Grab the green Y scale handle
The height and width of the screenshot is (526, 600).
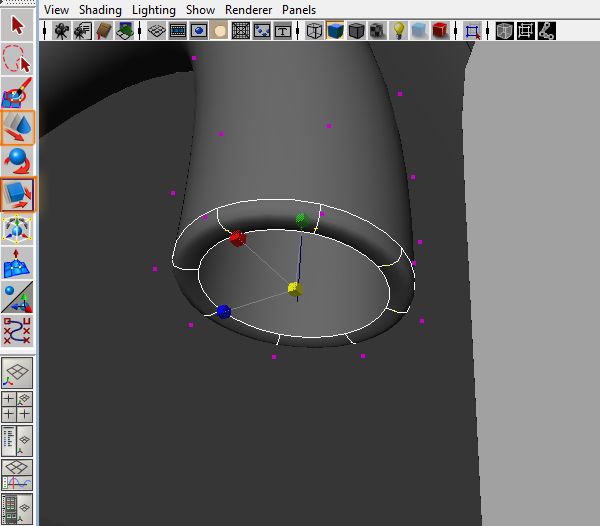pos(303,220)
